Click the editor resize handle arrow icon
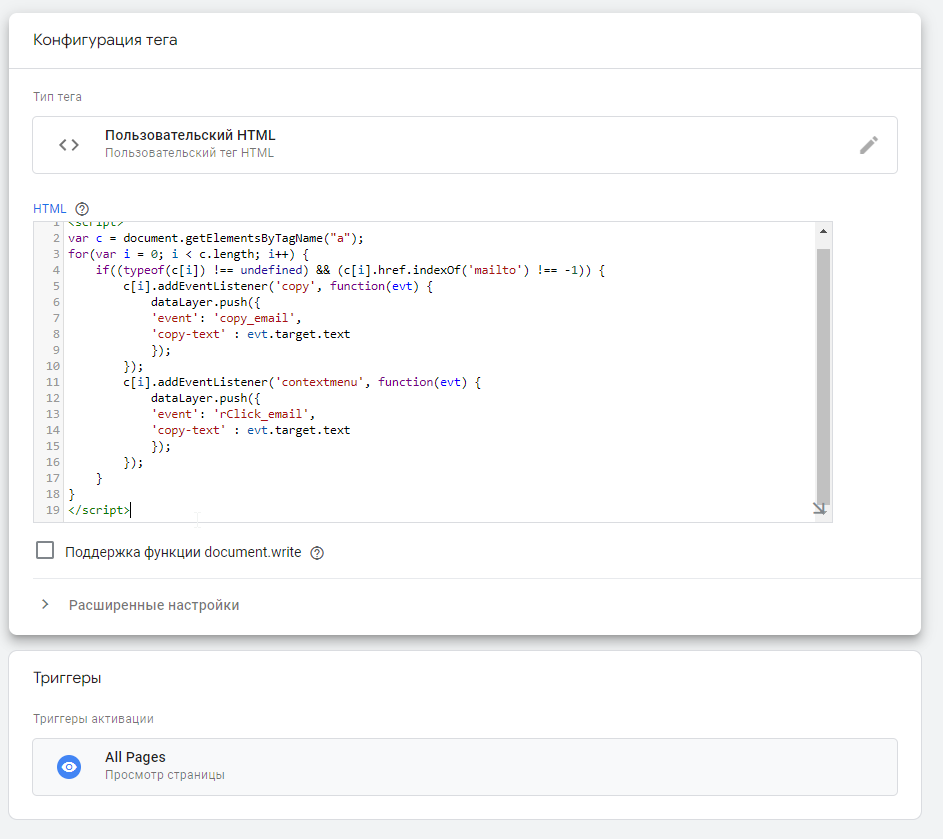Screen dimensions: 943x839 819,509
